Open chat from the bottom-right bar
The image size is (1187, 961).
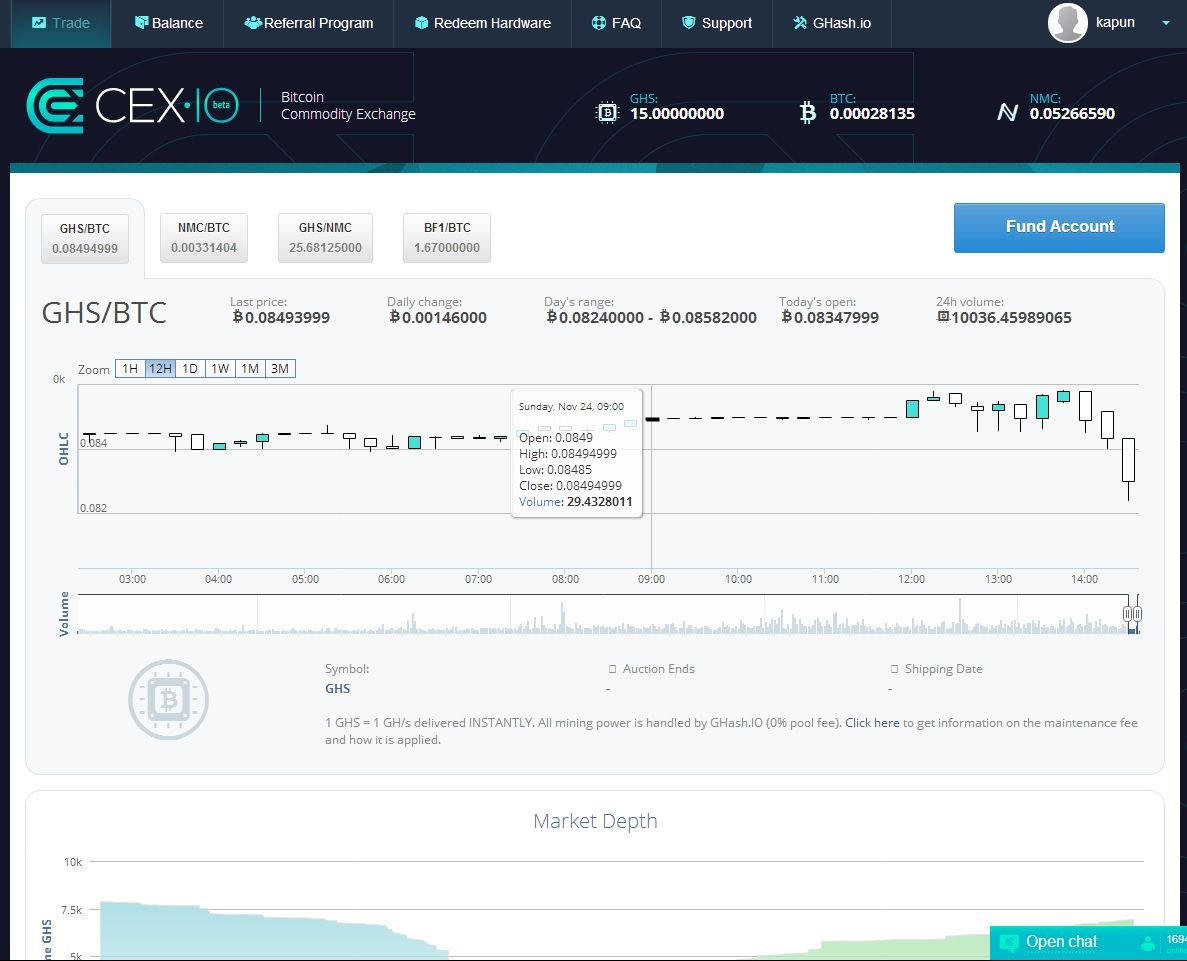[1062, 941]
